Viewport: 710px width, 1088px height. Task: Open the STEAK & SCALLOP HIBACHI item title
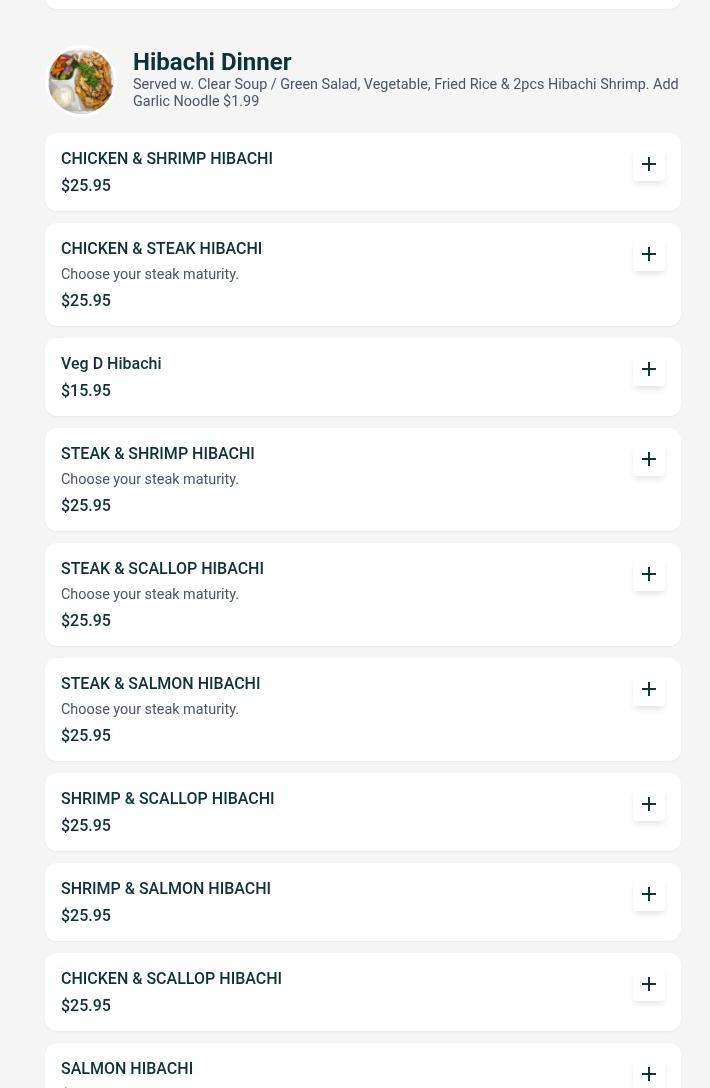pos(162,568)
